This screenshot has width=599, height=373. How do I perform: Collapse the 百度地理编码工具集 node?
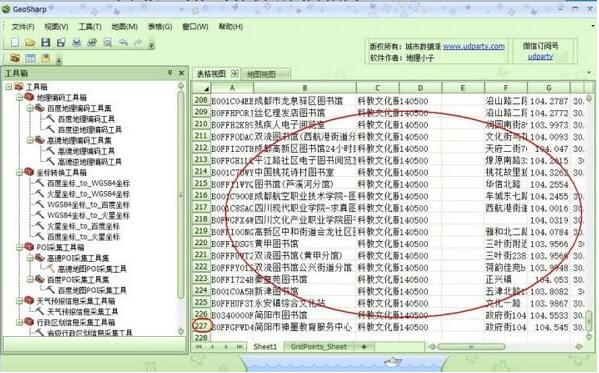[x=30, y=108]
